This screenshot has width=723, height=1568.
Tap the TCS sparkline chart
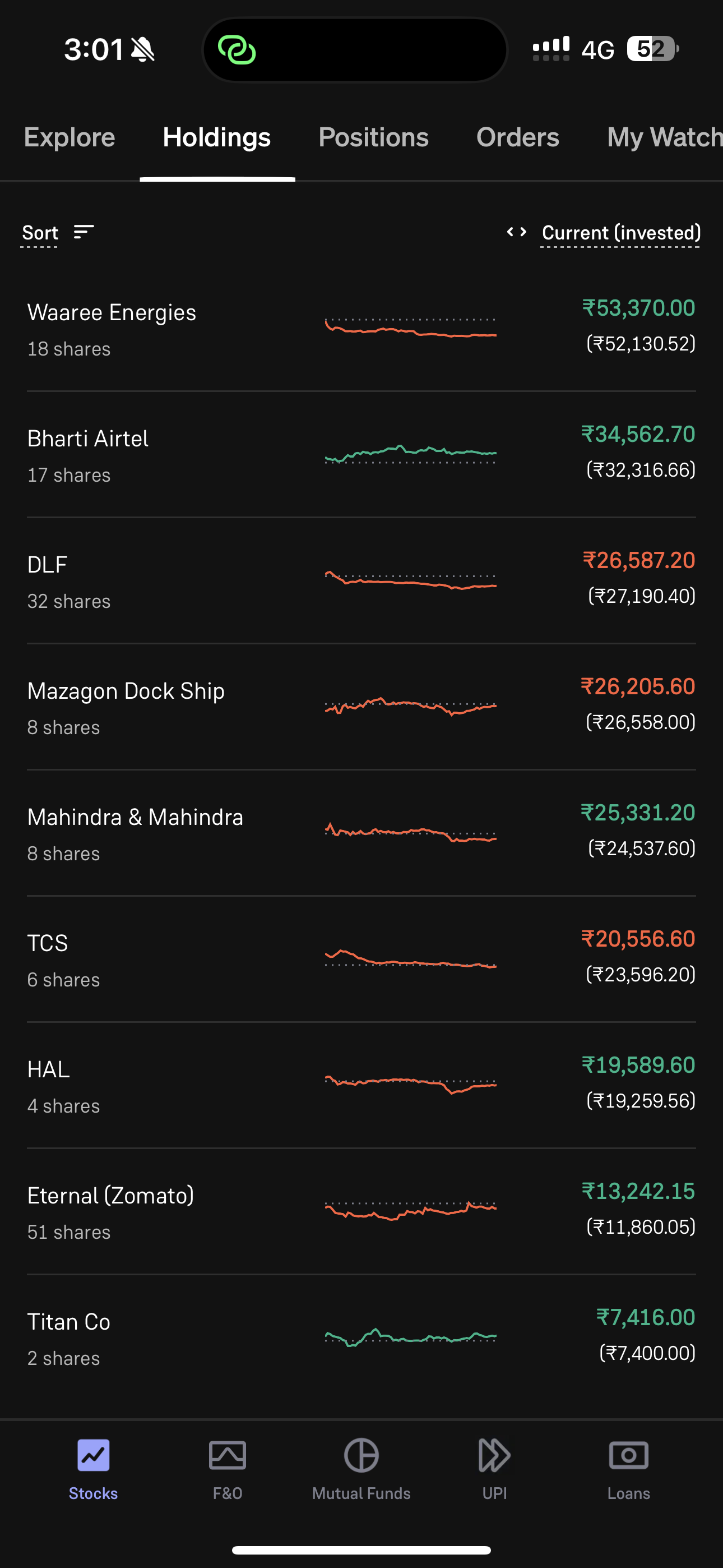410,959
